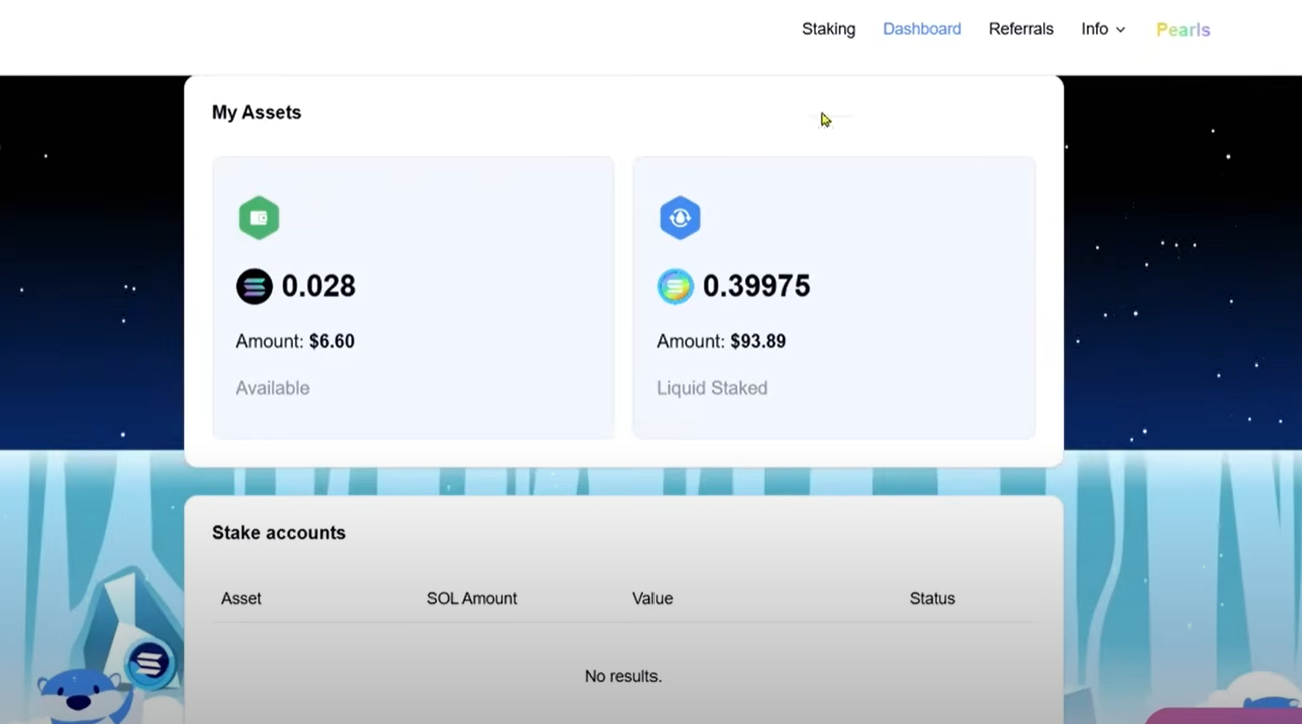This screenshot has width=1302, height=724.
Task: Expand the Info dropdown chevron
Action: coord(1121,30)
